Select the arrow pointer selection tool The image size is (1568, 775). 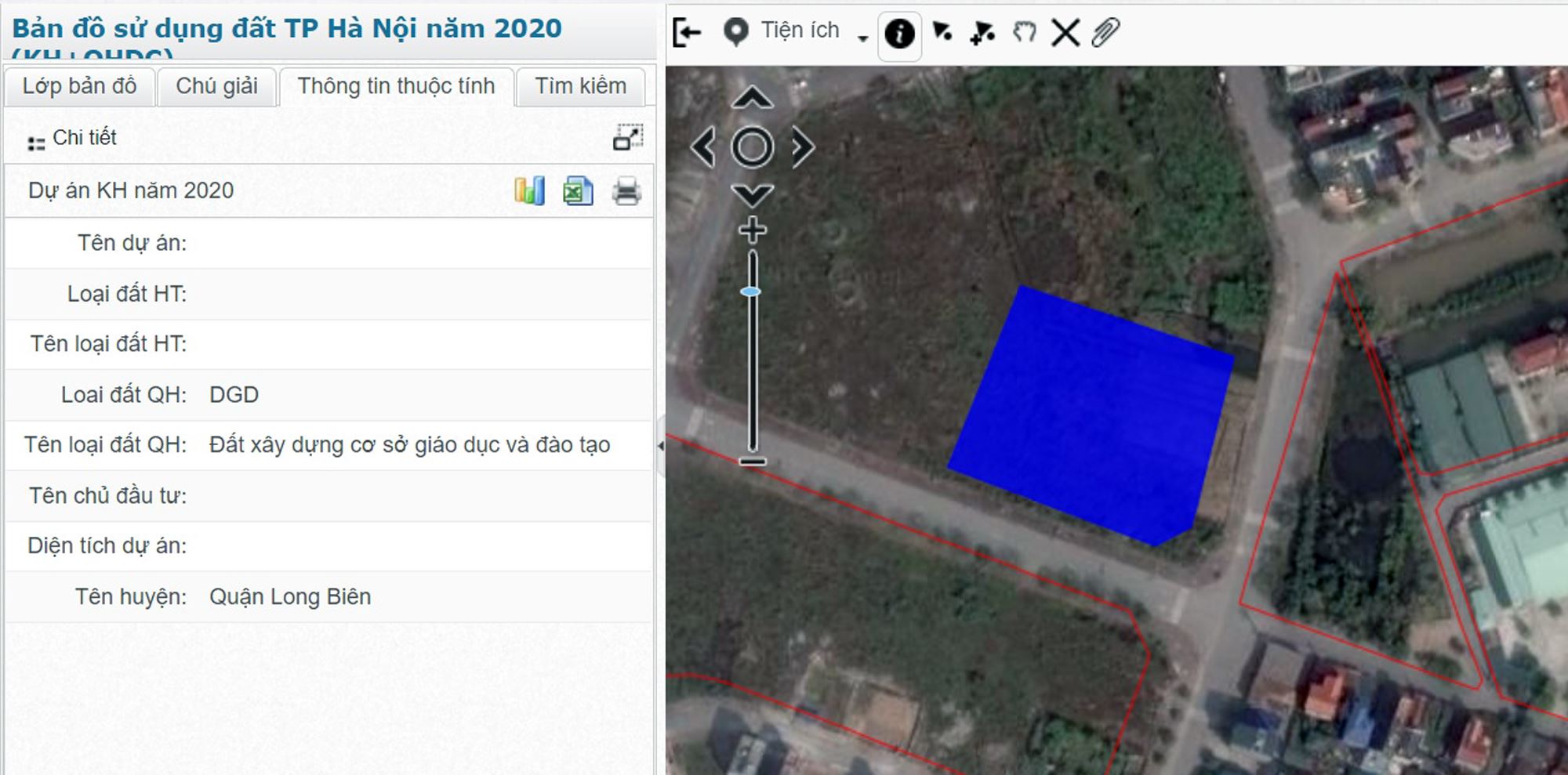click(x=942, y=31)
